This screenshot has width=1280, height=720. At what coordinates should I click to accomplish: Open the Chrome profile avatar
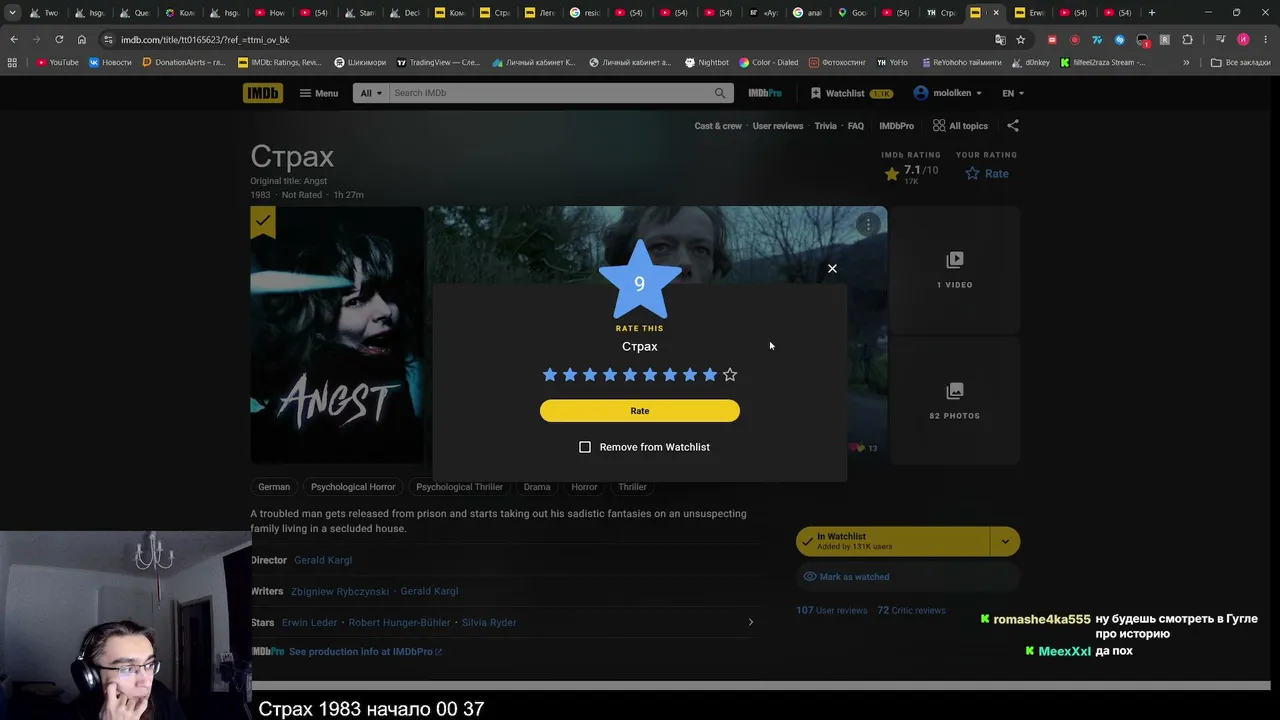(x=1243, y=39)
